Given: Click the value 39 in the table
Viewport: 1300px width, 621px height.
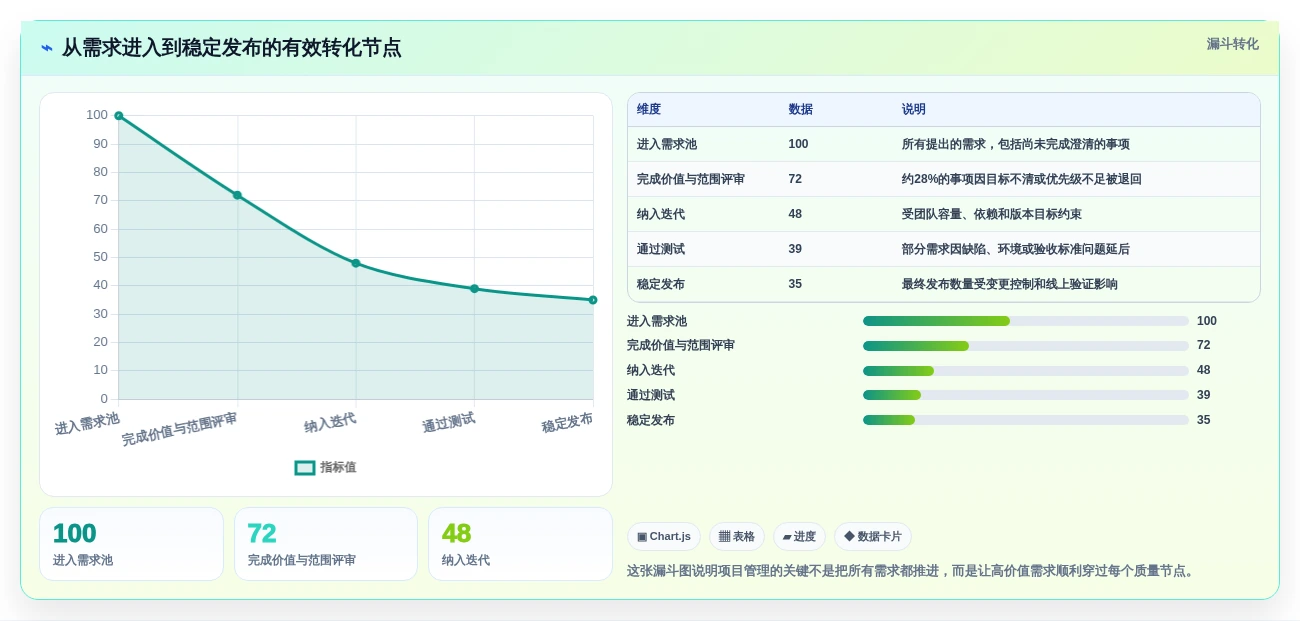Looking at the screenshot, I should (x=795, y=249).
